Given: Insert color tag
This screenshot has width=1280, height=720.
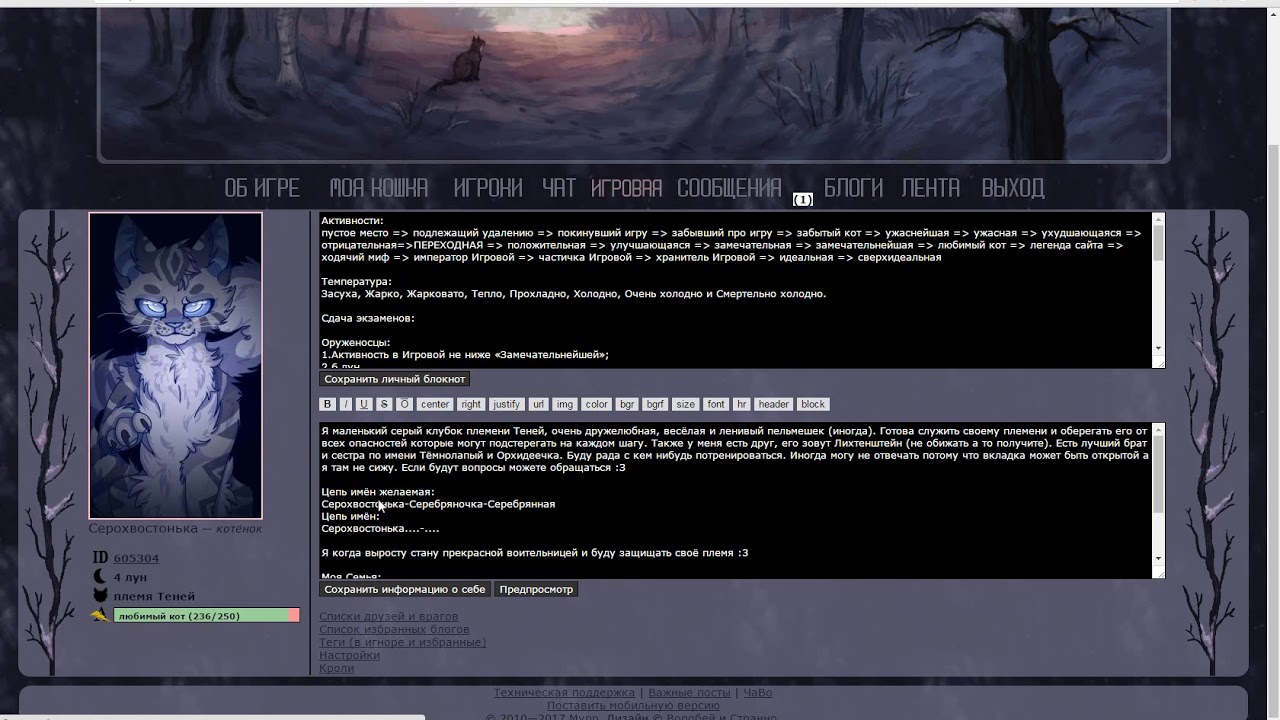Looking at the screenshot, I should [x=597, y=404].
